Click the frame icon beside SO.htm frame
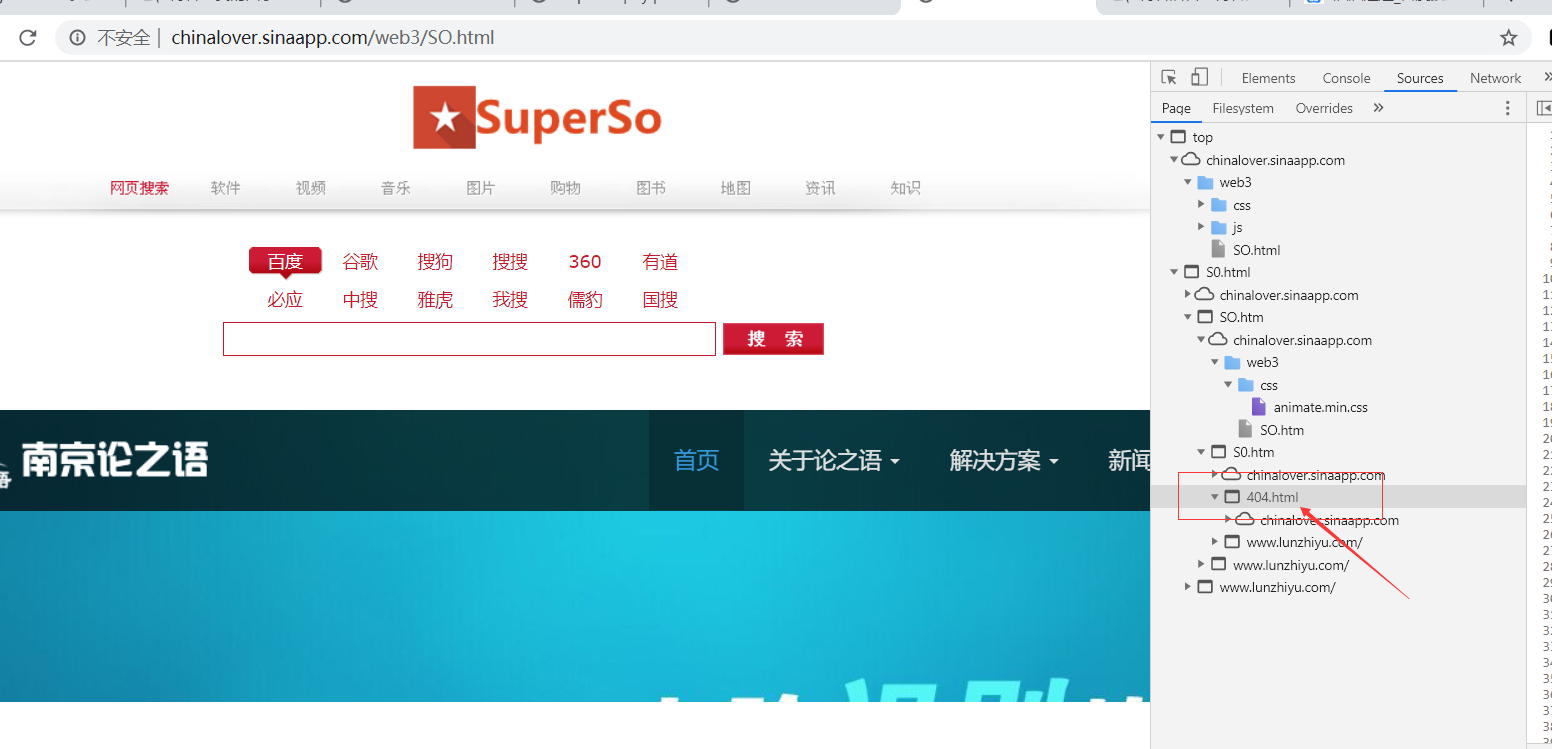The height and width of the screenshot is (749, 1552). coord(1204,317)
